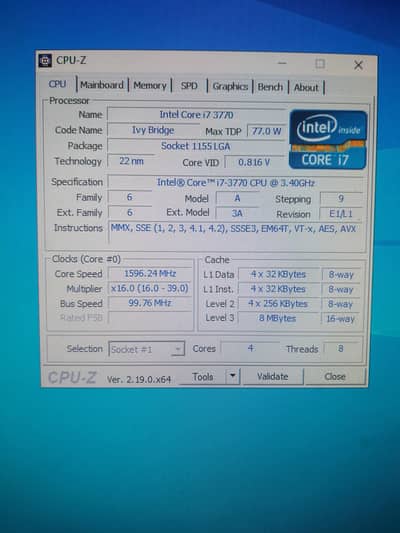400x533 pixels.
Task: Click the Name field Intel Core i7 3770
Action: 196,115
